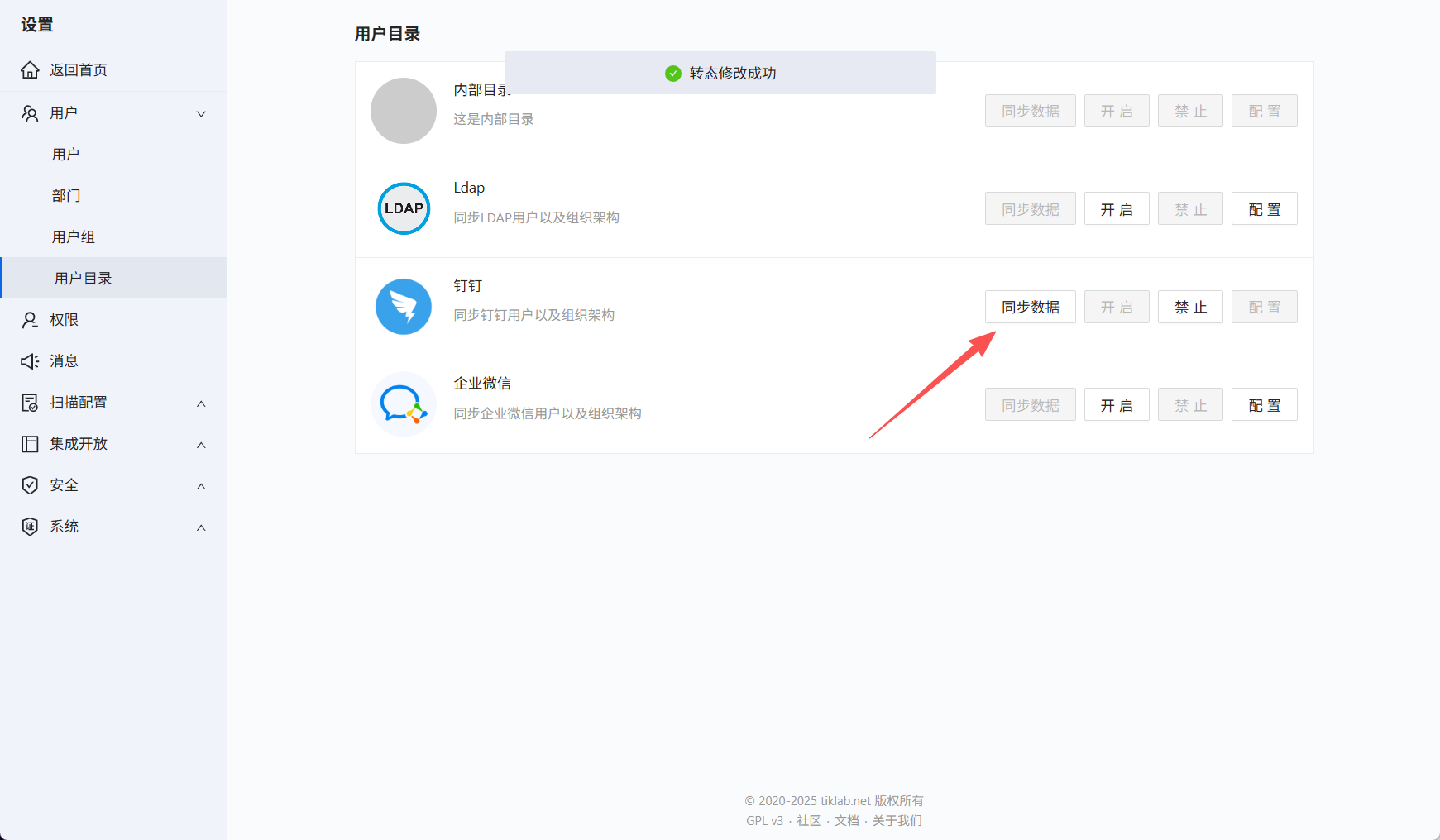Disable 钉钉 using the 禁止 button

(x=1190, y=307)
